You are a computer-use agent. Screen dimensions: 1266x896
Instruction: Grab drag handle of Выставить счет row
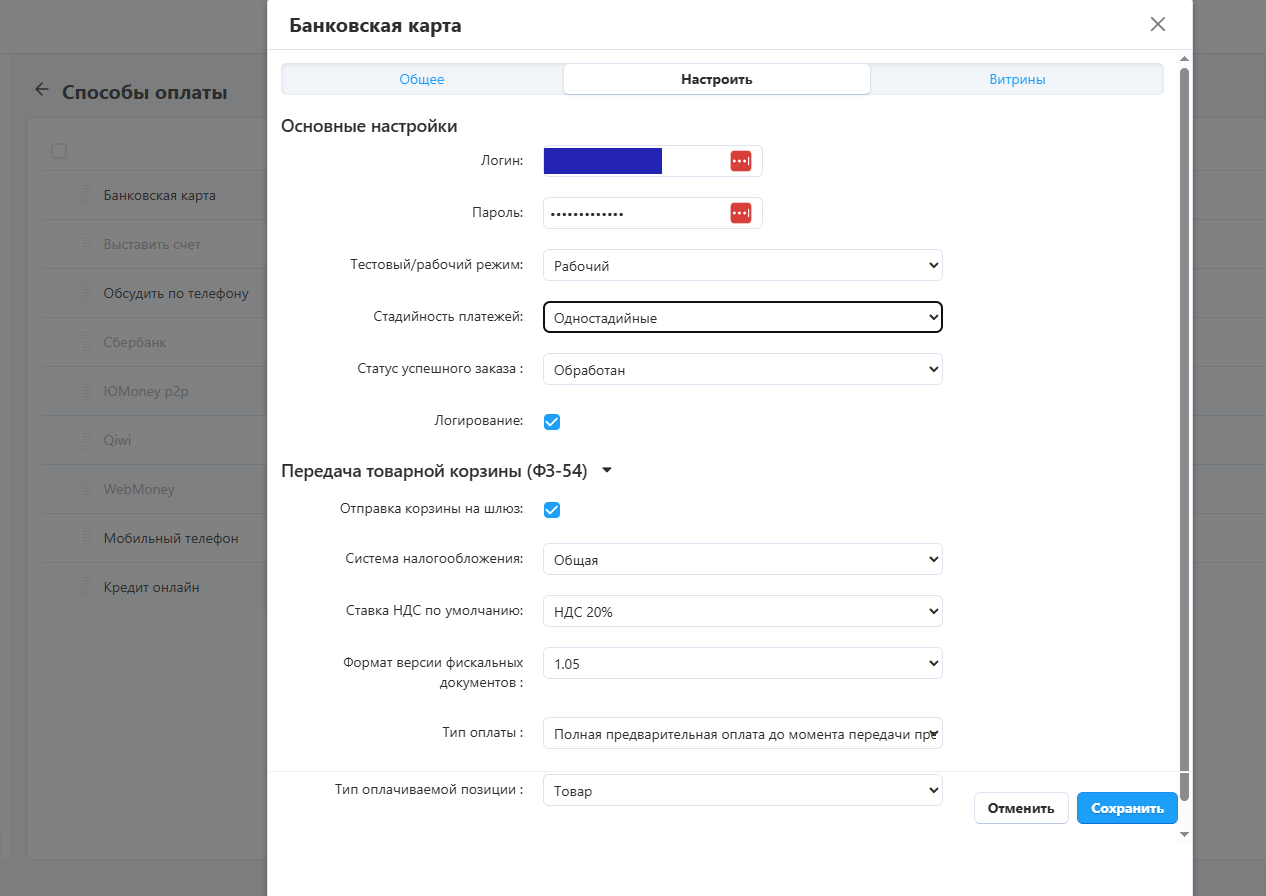coord(87,244)
